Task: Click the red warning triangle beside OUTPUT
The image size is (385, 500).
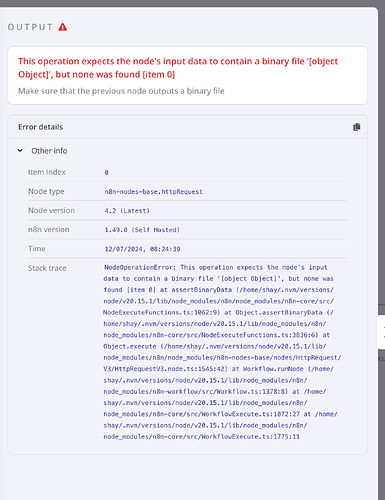Action: click(x=63, y=27)
